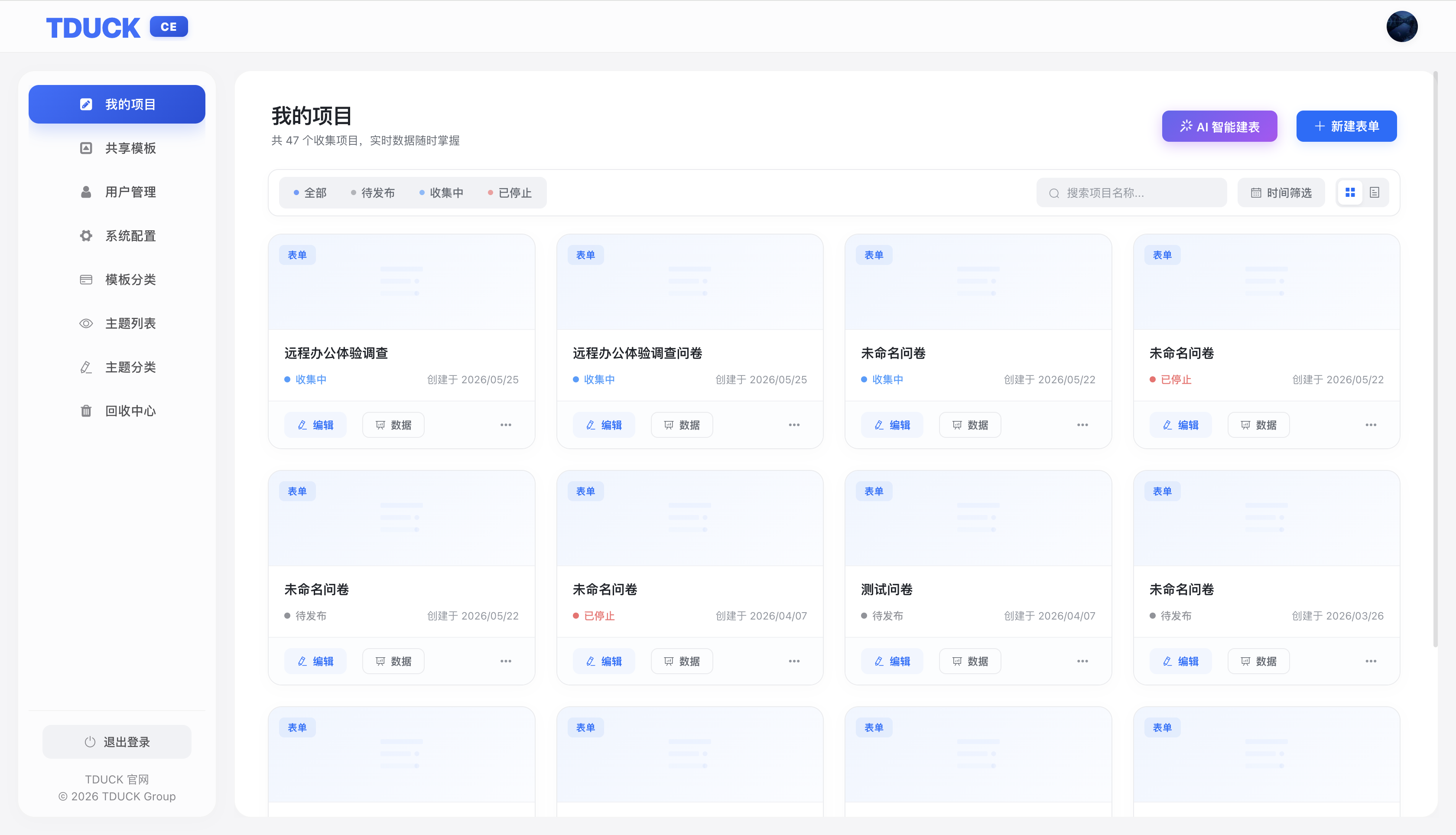Open TDUCK 官网 link
1456x835 pixels.
117,780
